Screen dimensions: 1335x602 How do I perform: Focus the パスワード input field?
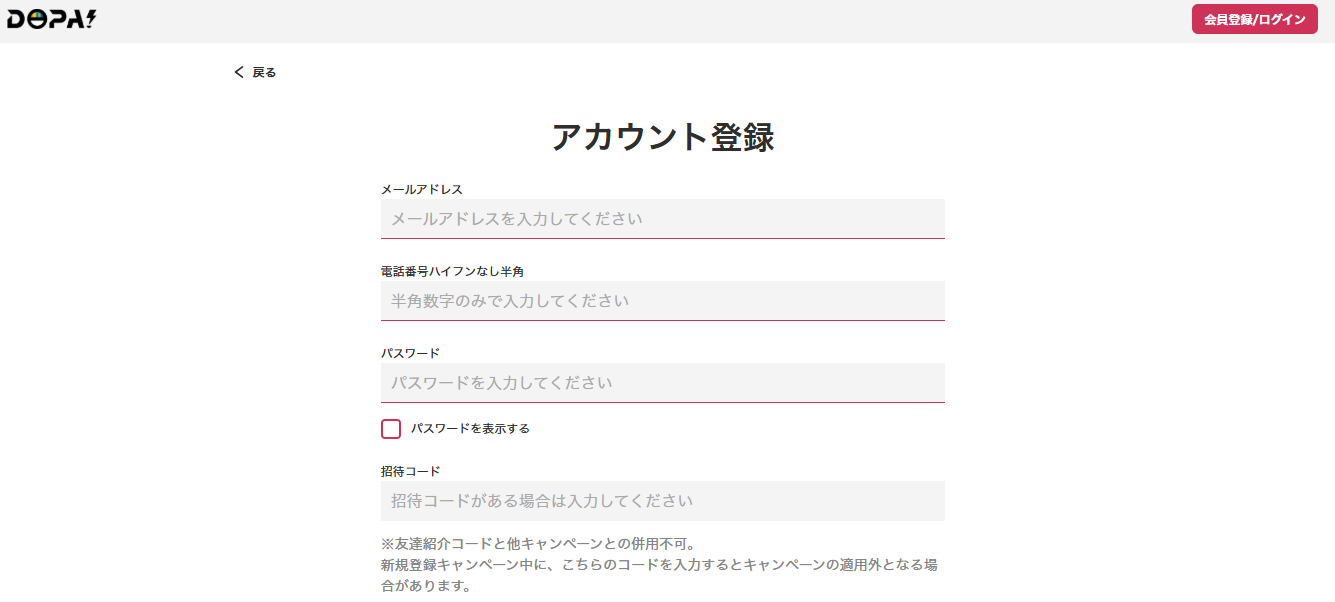pyautogui.click(x=662, y=383)
